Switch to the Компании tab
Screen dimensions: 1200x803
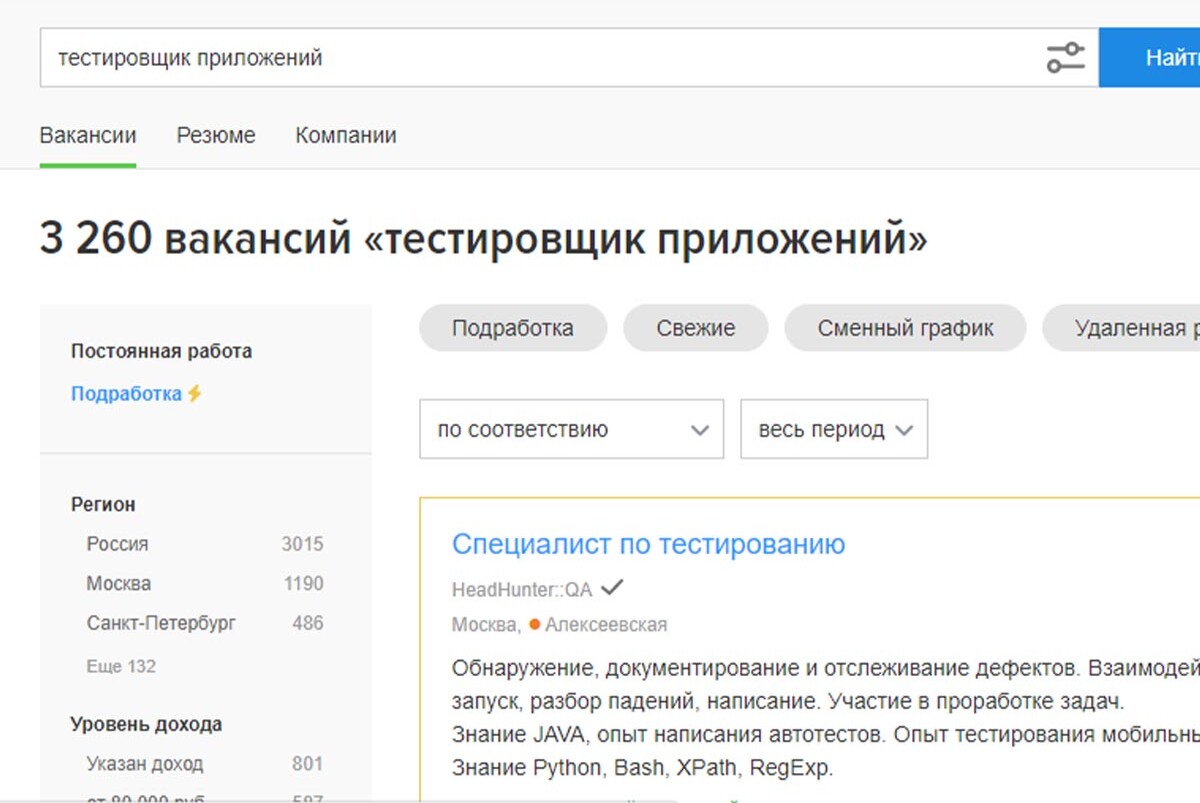(x=345, y=135)
